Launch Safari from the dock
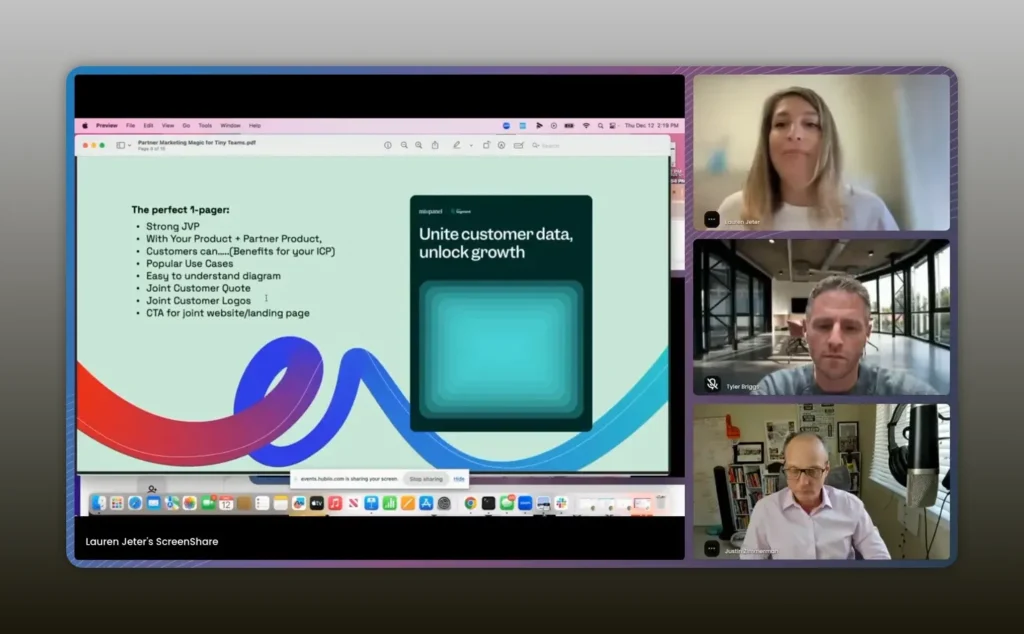The image size is (1024, 634). pyautogui.click(x=135, y=503)
